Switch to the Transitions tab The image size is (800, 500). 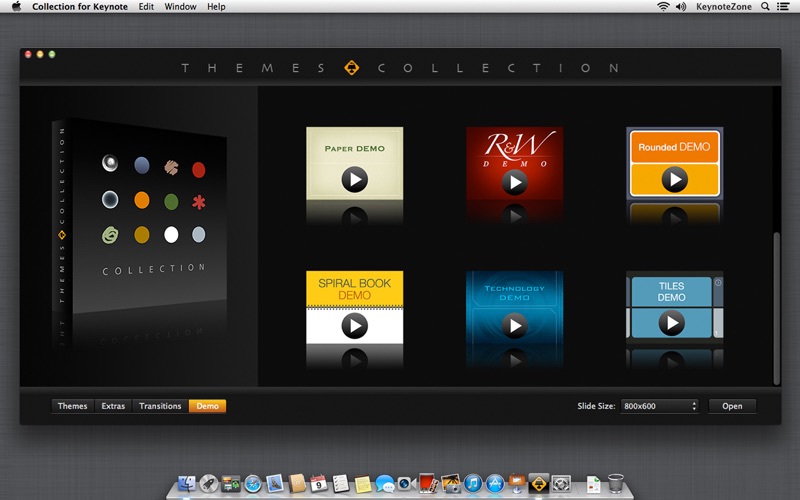point(160,406)
